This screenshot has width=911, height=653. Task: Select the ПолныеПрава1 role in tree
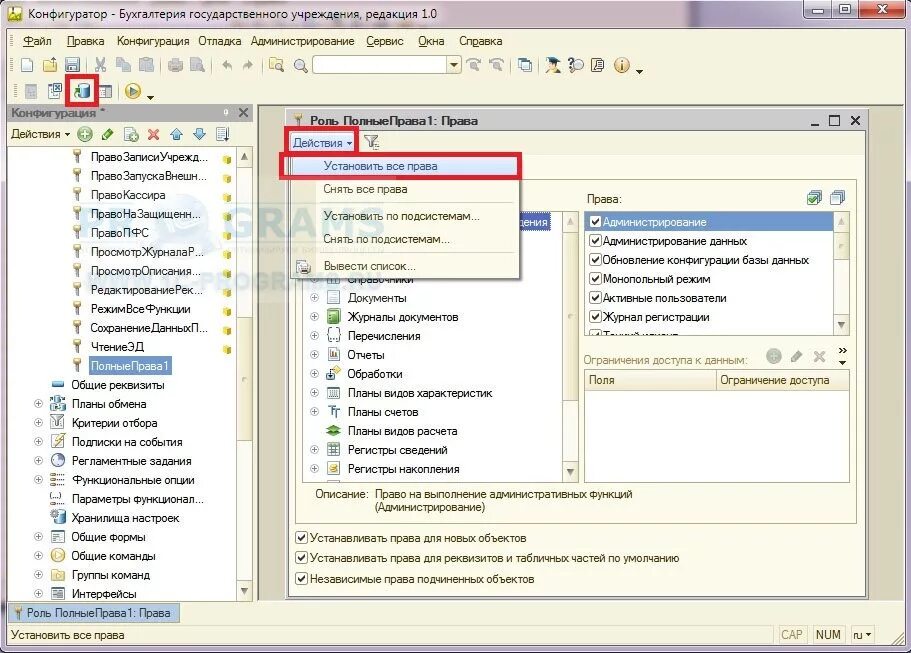[x=130, y=365]
